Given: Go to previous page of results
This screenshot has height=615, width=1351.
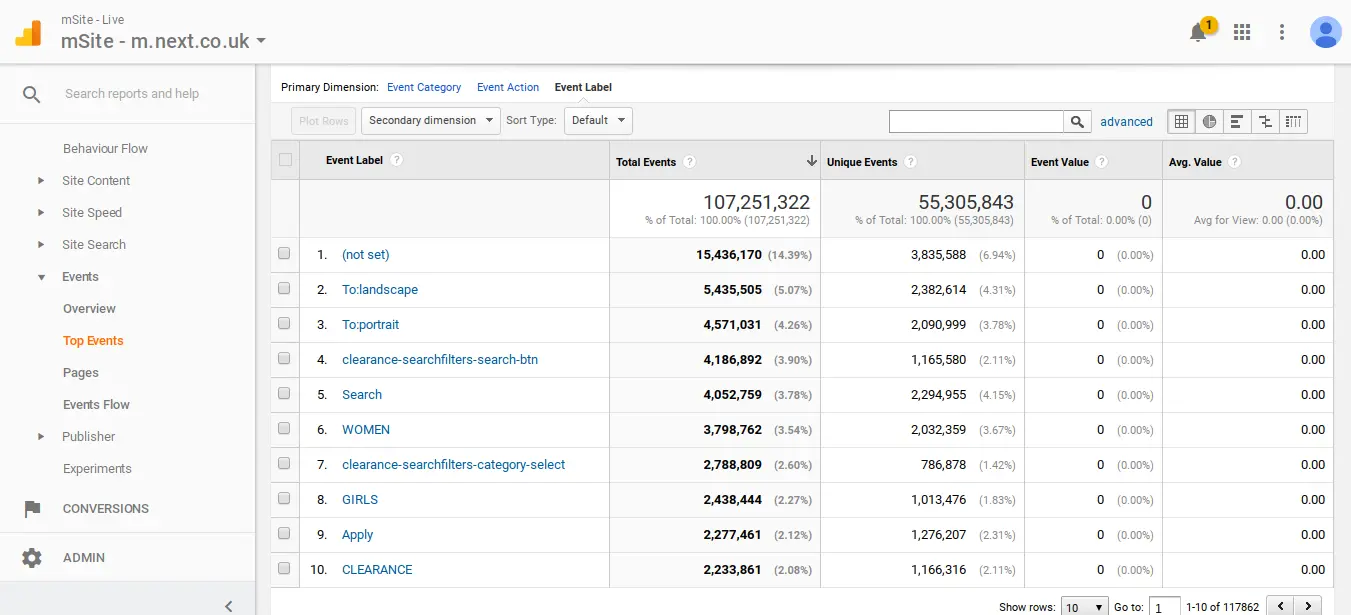Looking at the screenshot, I should 1280,607.
